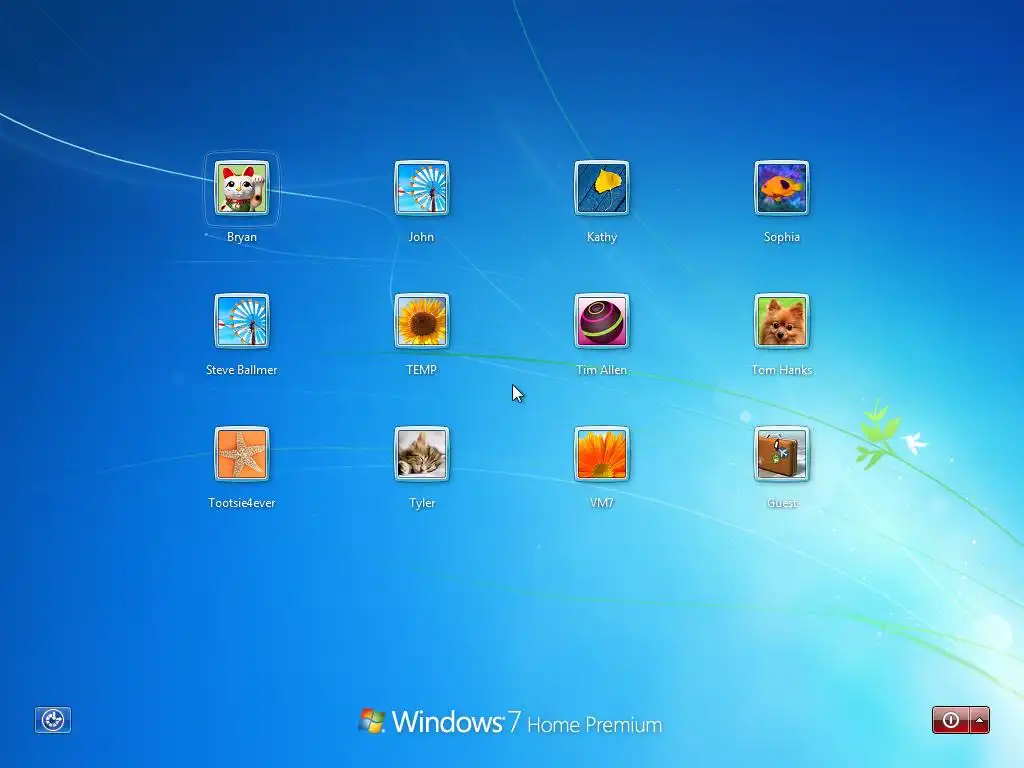The height and width of the screenshot is (768, 1024).
Task: Expand the shut down options arrow
Action: [x=980, y=720]
